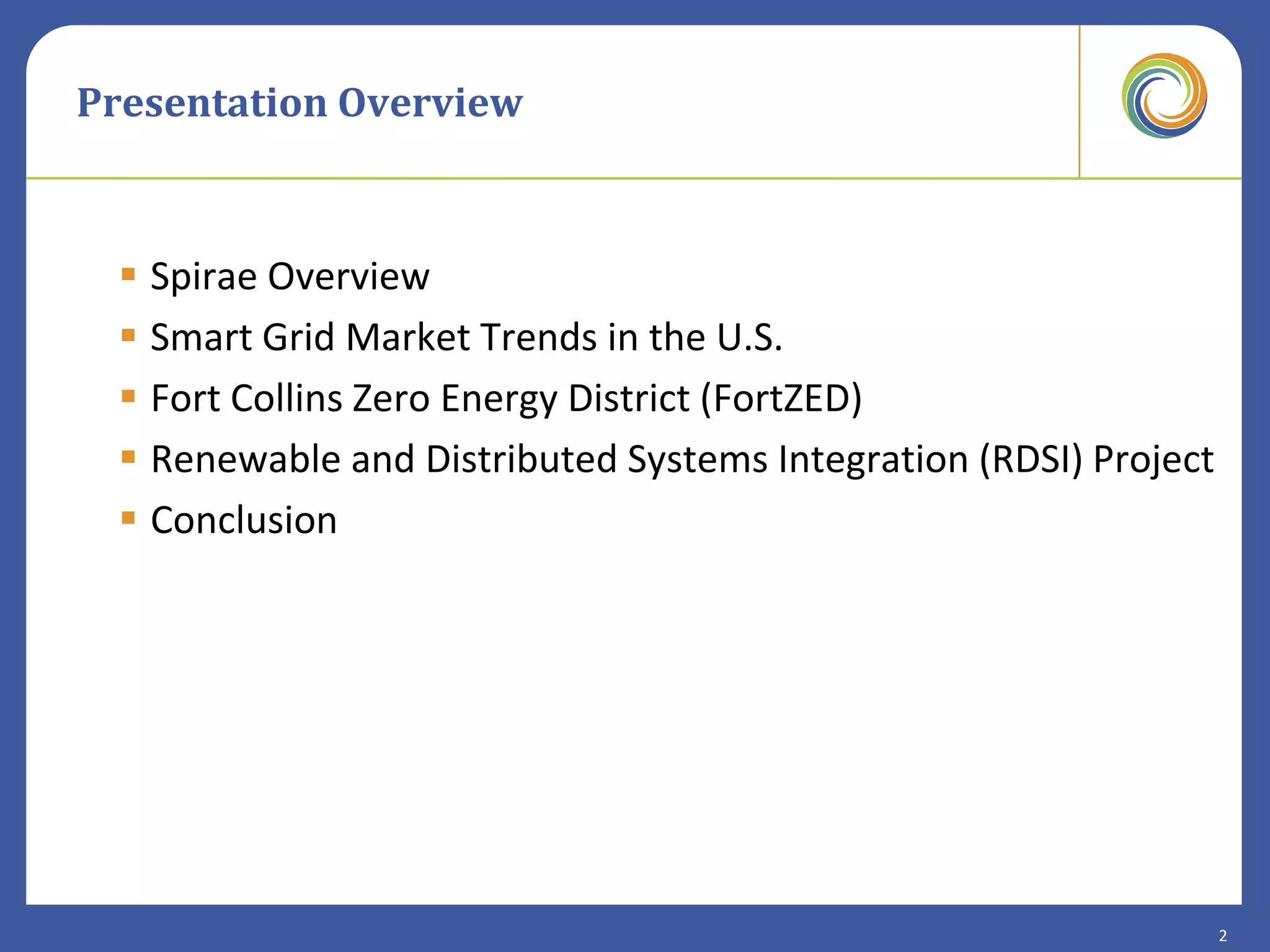Click the word (FortZED) in parentheses
The image size is (1270, 952).
[x=781, y=398]
